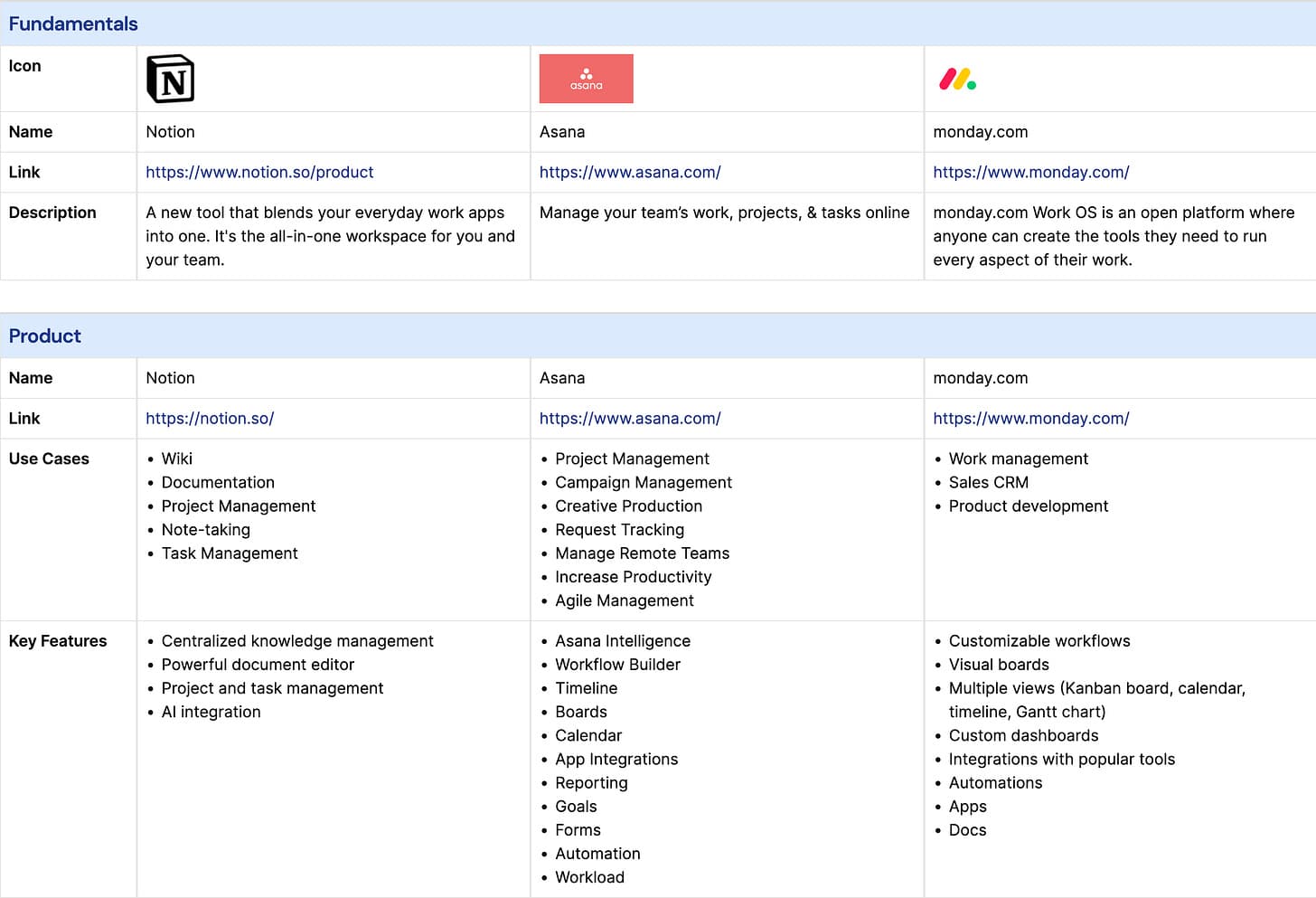Viewport: 1316px width, 898px height.
Task: Open the Asana link in Fundamentals section
Action: [629, 172]
